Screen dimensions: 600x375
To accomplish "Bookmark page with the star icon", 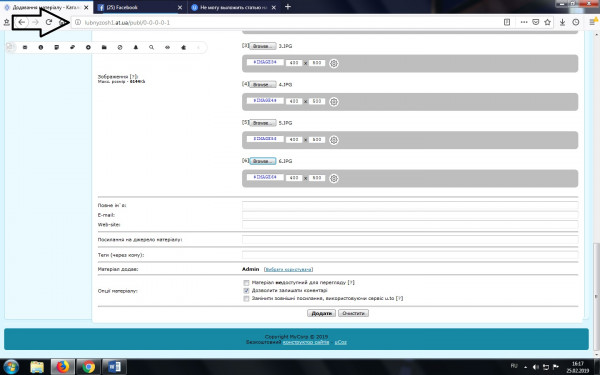I will pyautogui.click(x=548, y=22).
